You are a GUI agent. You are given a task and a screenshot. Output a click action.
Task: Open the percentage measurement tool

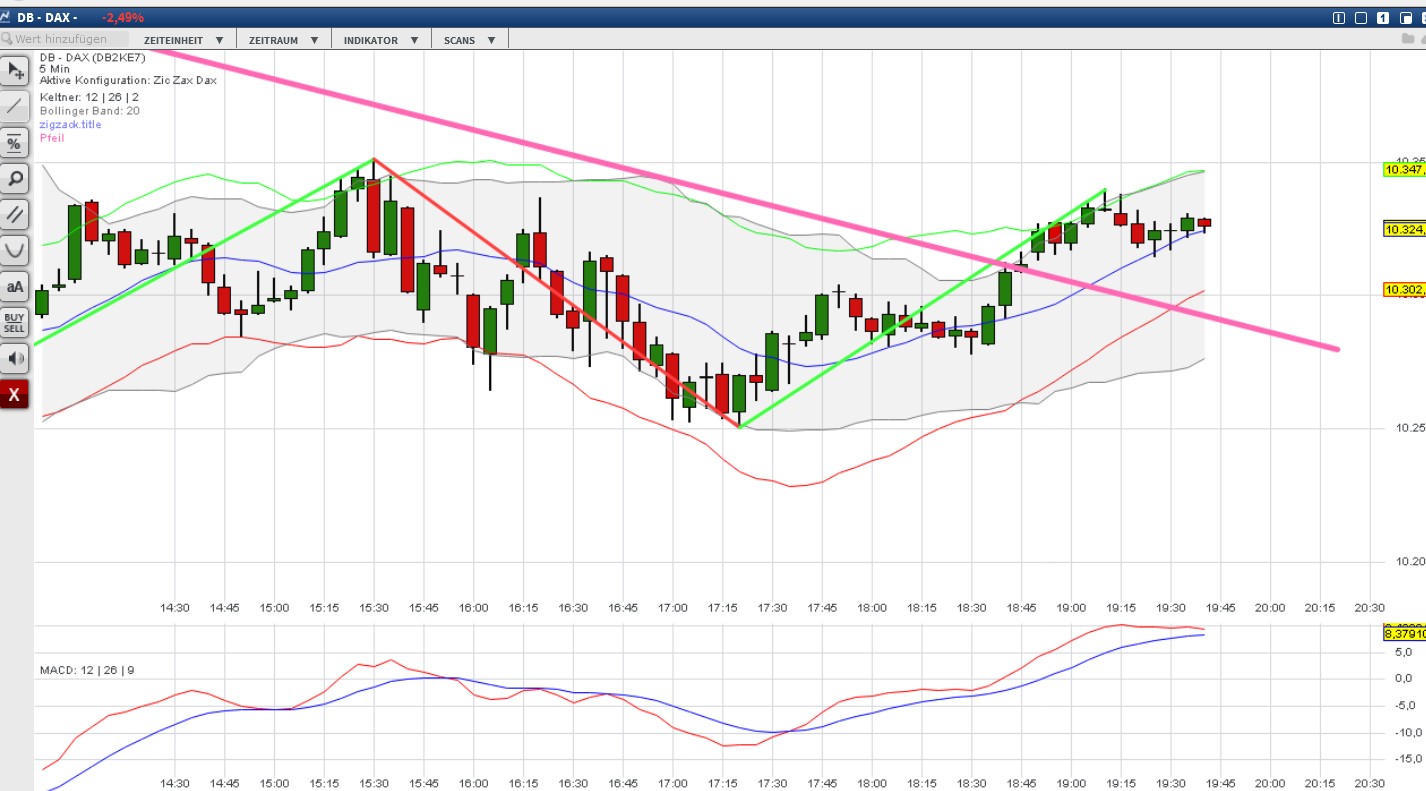(14, 143)
